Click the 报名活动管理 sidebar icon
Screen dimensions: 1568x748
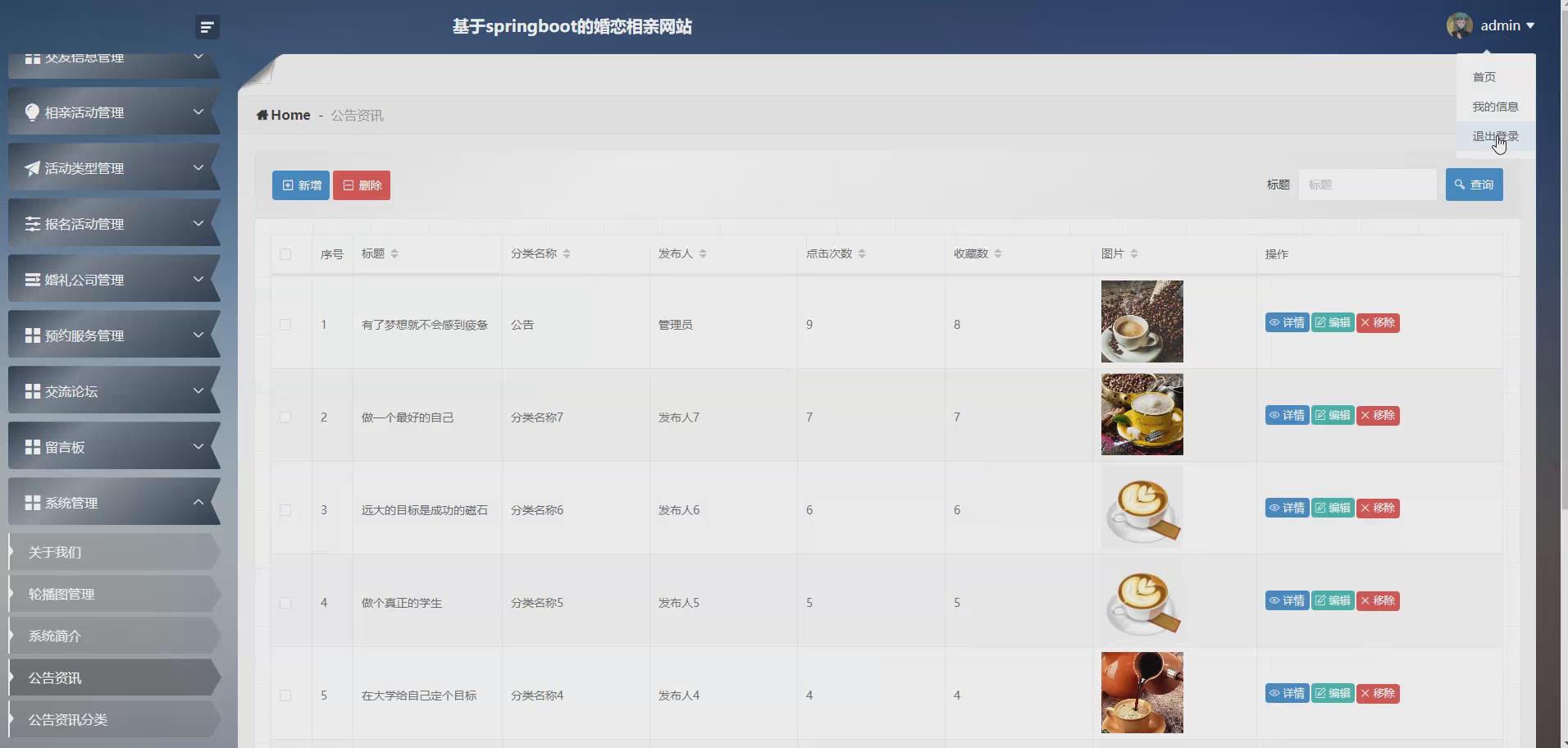click(32, 223)
